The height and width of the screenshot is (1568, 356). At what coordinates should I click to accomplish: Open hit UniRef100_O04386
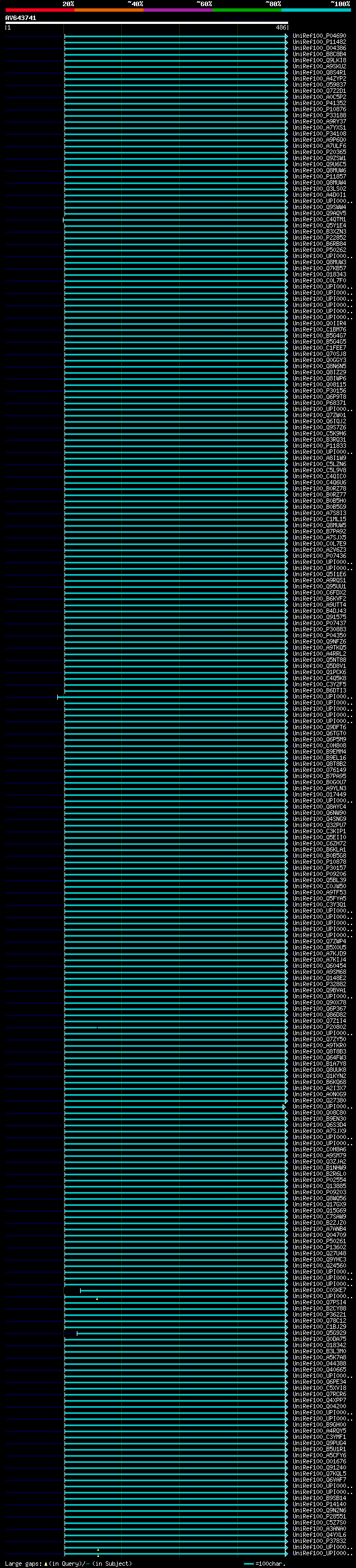tap(319, 48)
